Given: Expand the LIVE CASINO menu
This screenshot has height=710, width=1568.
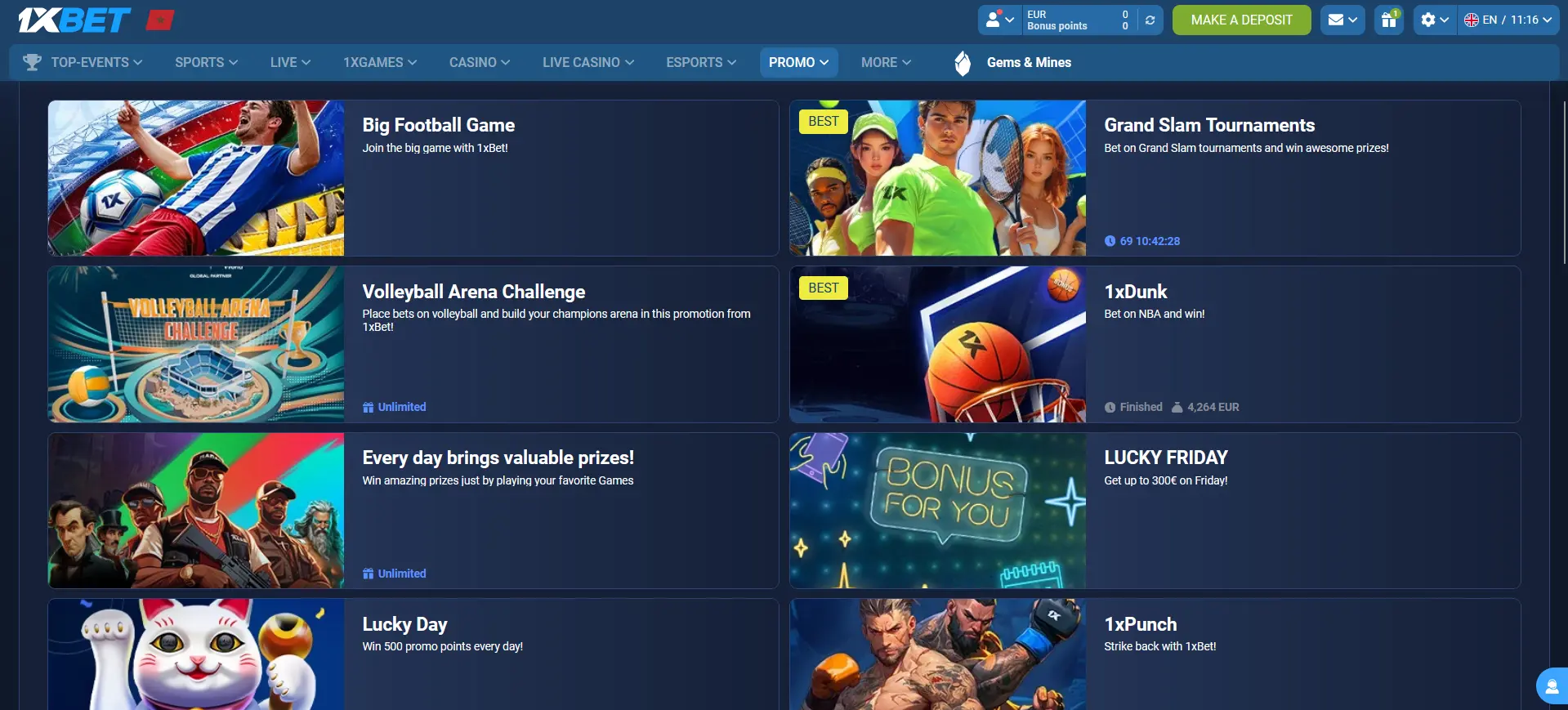Looking at the screenshot, I should [x=588, y=62].
